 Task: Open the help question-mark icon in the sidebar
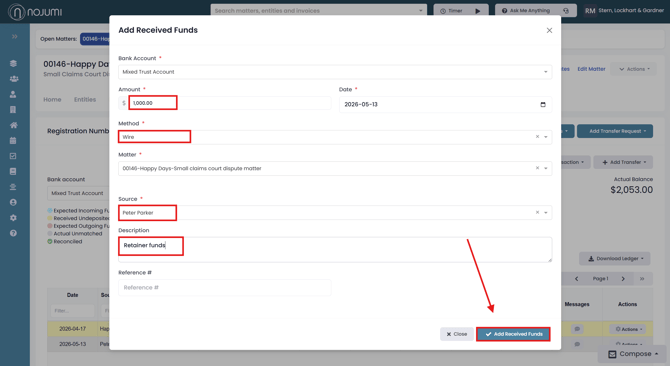(x=13, y=233)
